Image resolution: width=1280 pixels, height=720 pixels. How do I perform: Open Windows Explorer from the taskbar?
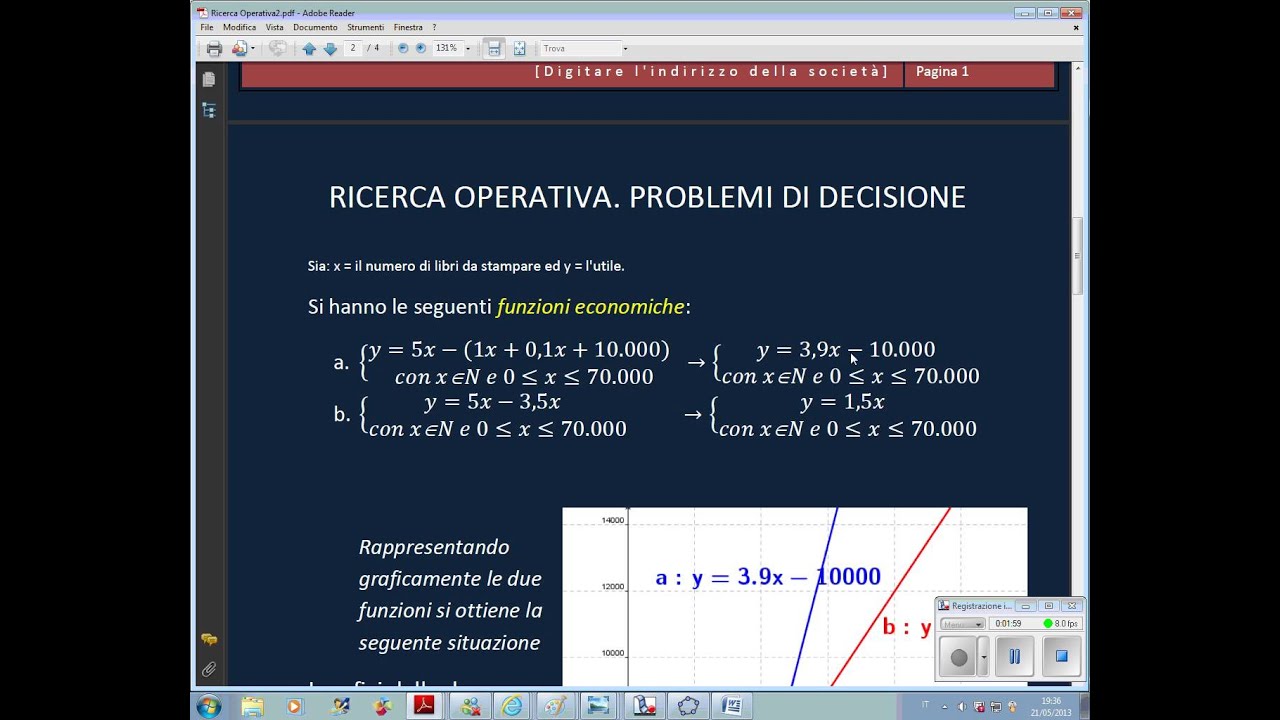coord(252,706)
